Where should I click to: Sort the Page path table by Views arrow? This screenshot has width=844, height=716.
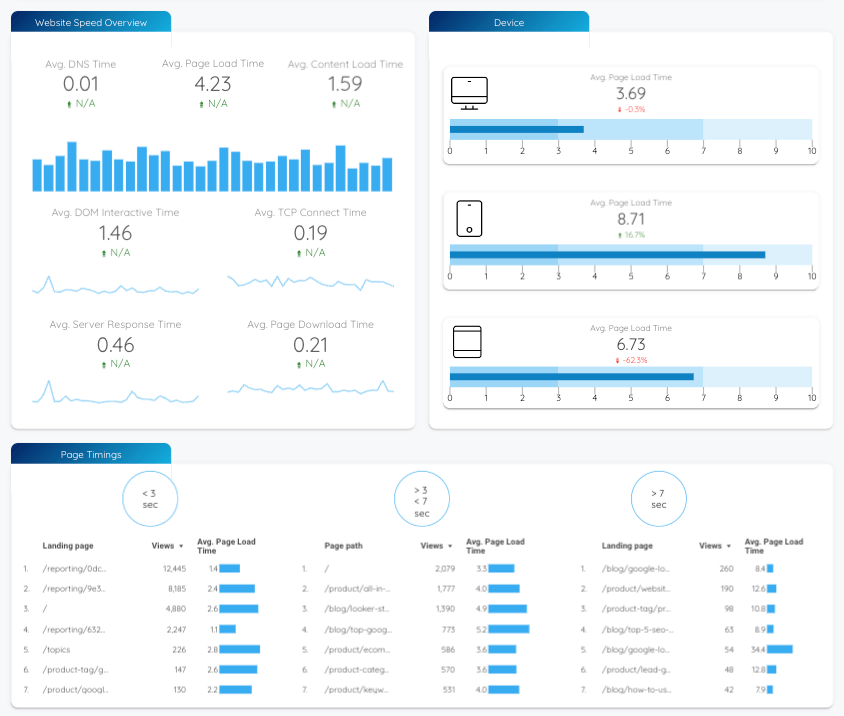tap(450, 546)
